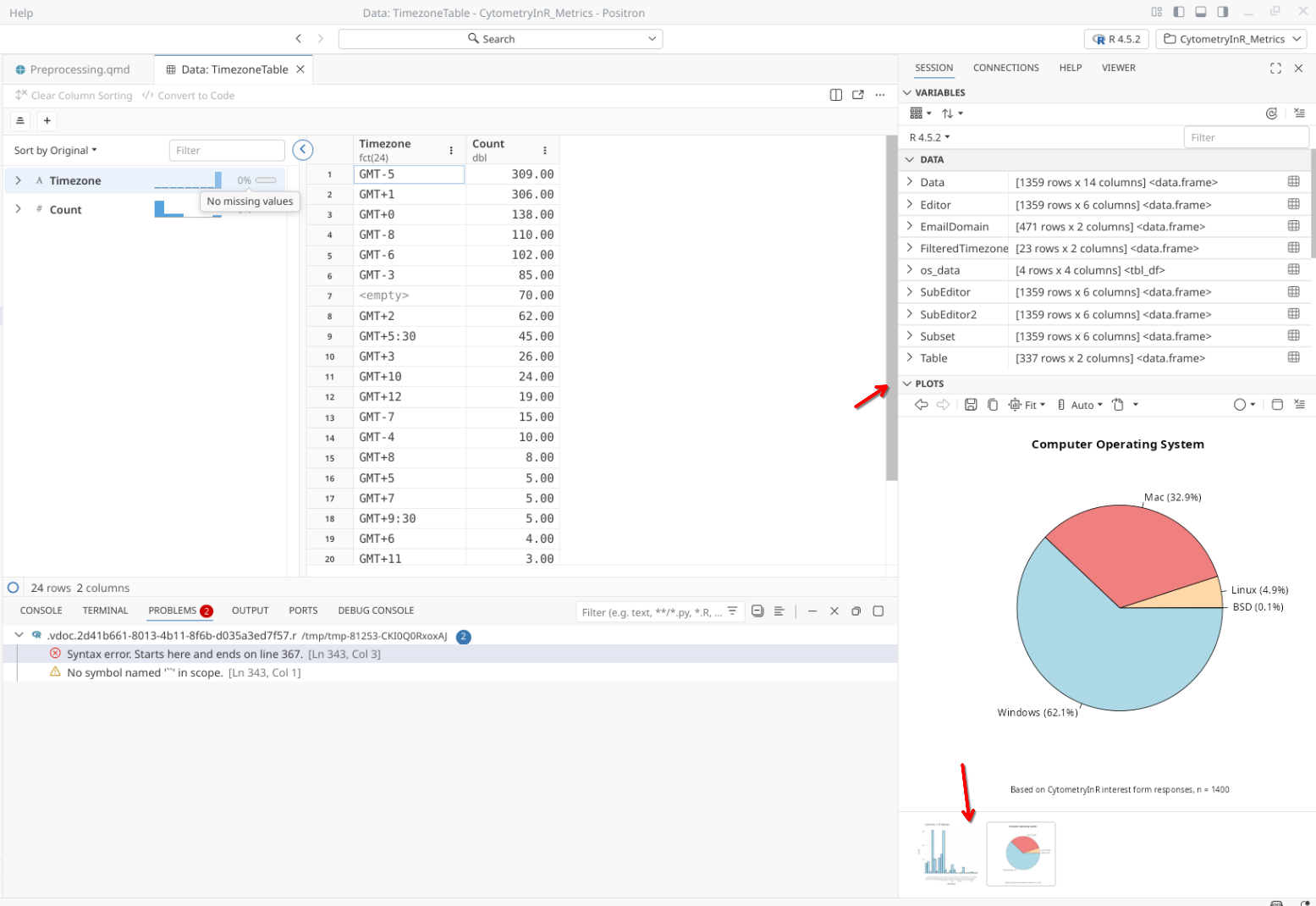The image size is (1316, 906).
Task: Open data viewer grid icon for os_data
Action: 1293,269
